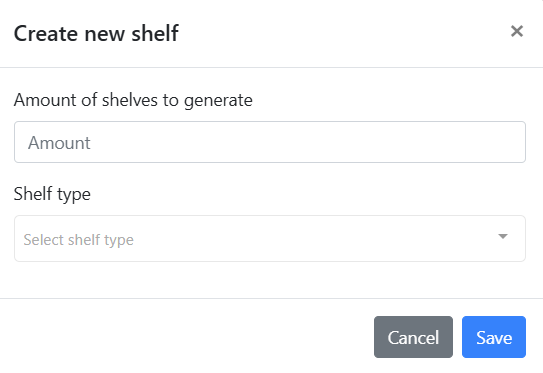Click the Cancel button
This screenshot has width=543, height=373.
(413, 337)
